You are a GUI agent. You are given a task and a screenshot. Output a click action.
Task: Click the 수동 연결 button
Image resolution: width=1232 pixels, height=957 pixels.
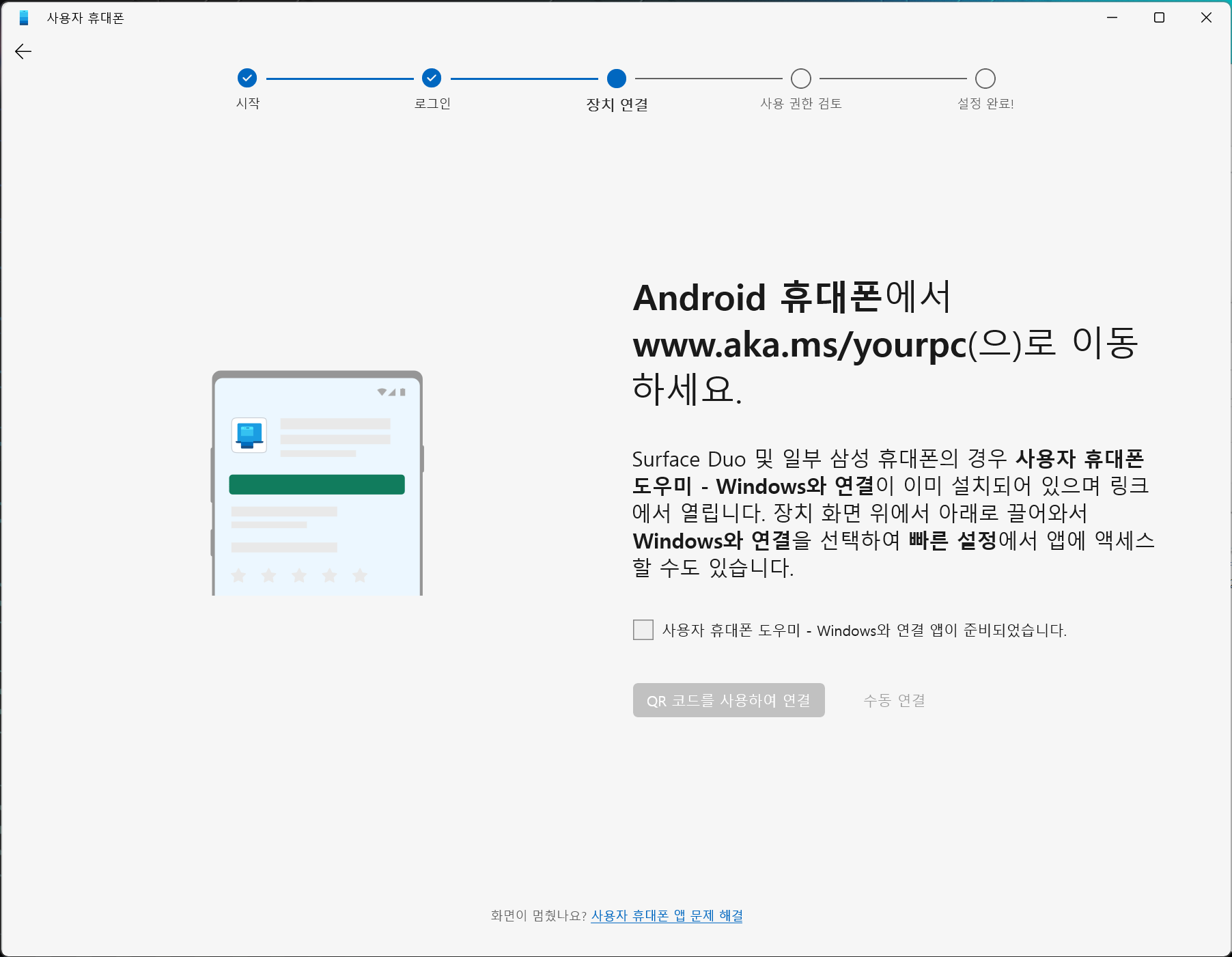(895, 700)
